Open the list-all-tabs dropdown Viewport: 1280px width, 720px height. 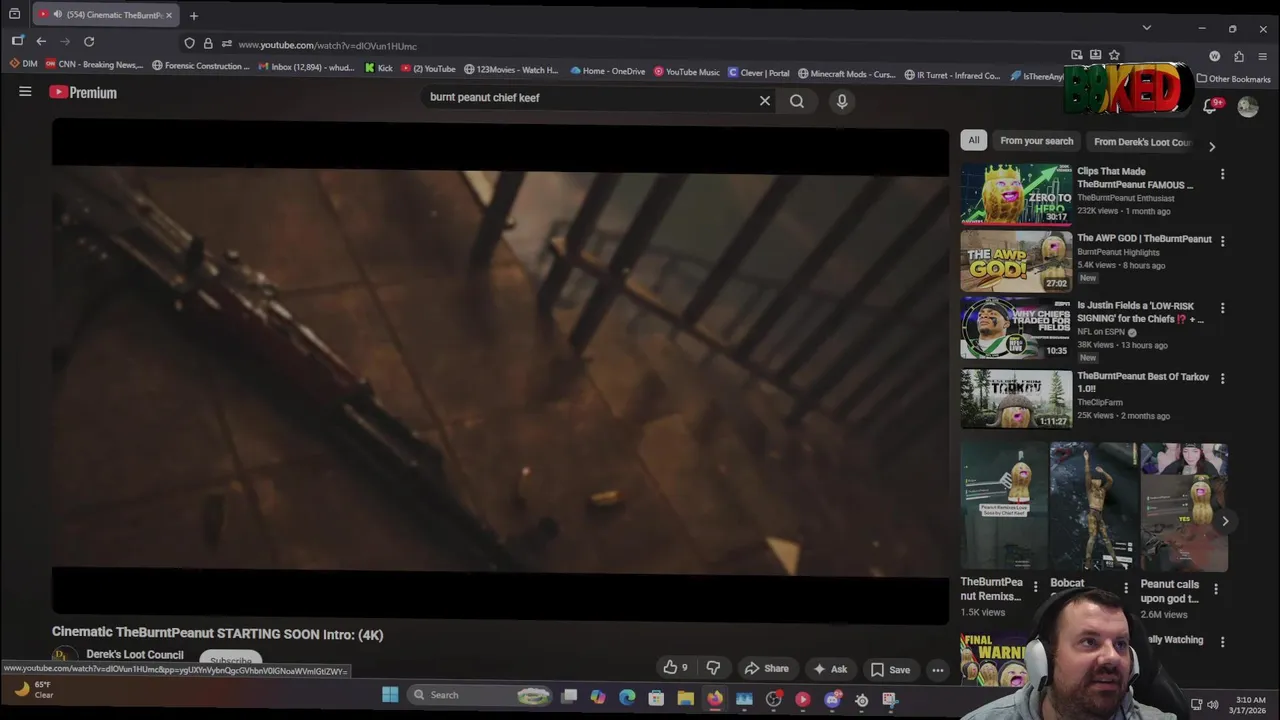(1147, 27)
